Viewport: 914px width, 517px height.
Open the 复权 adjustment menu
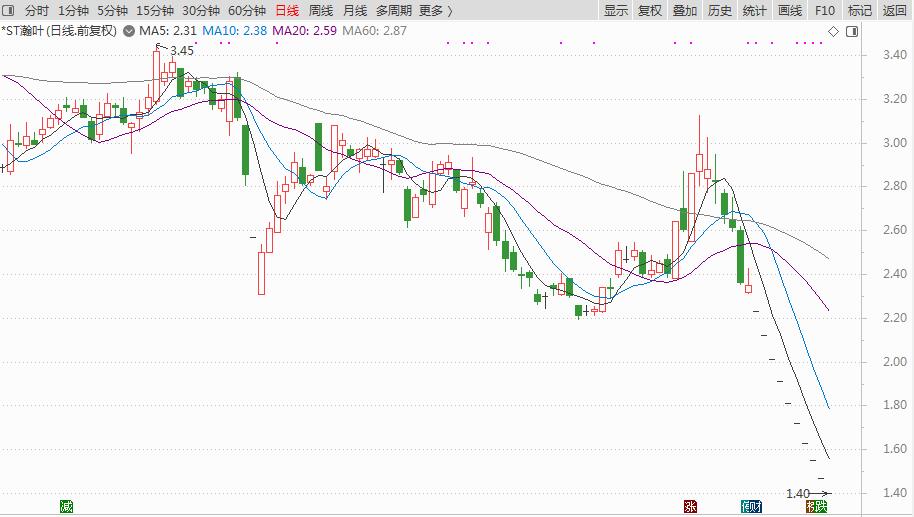coord(650,11)
